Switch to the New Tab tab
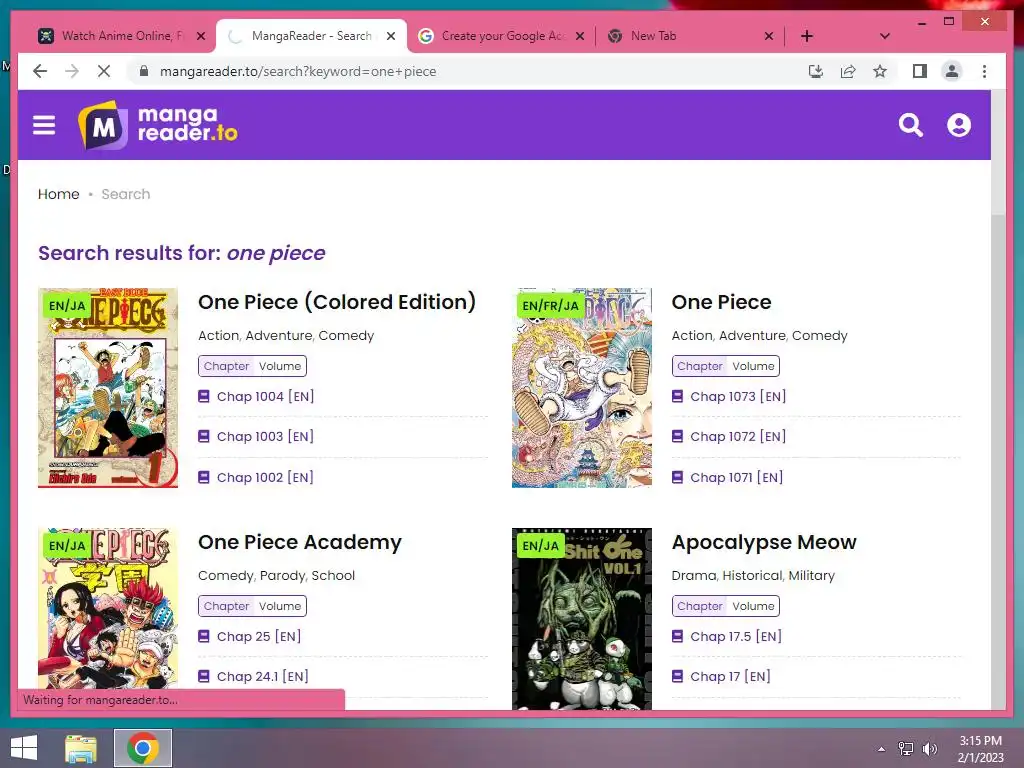1024x768 pixels. point(689,36)
